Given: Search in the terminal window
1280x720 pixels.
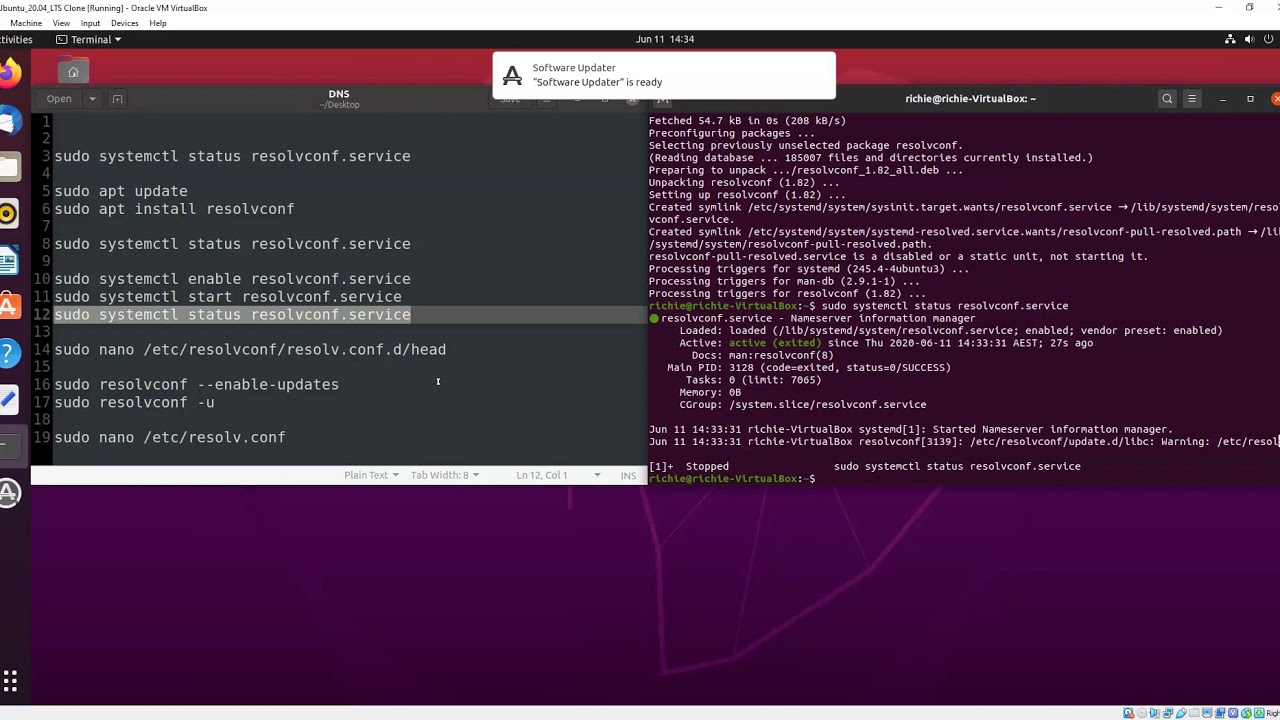Looking at the screenshot, I should pos(1167,99).
